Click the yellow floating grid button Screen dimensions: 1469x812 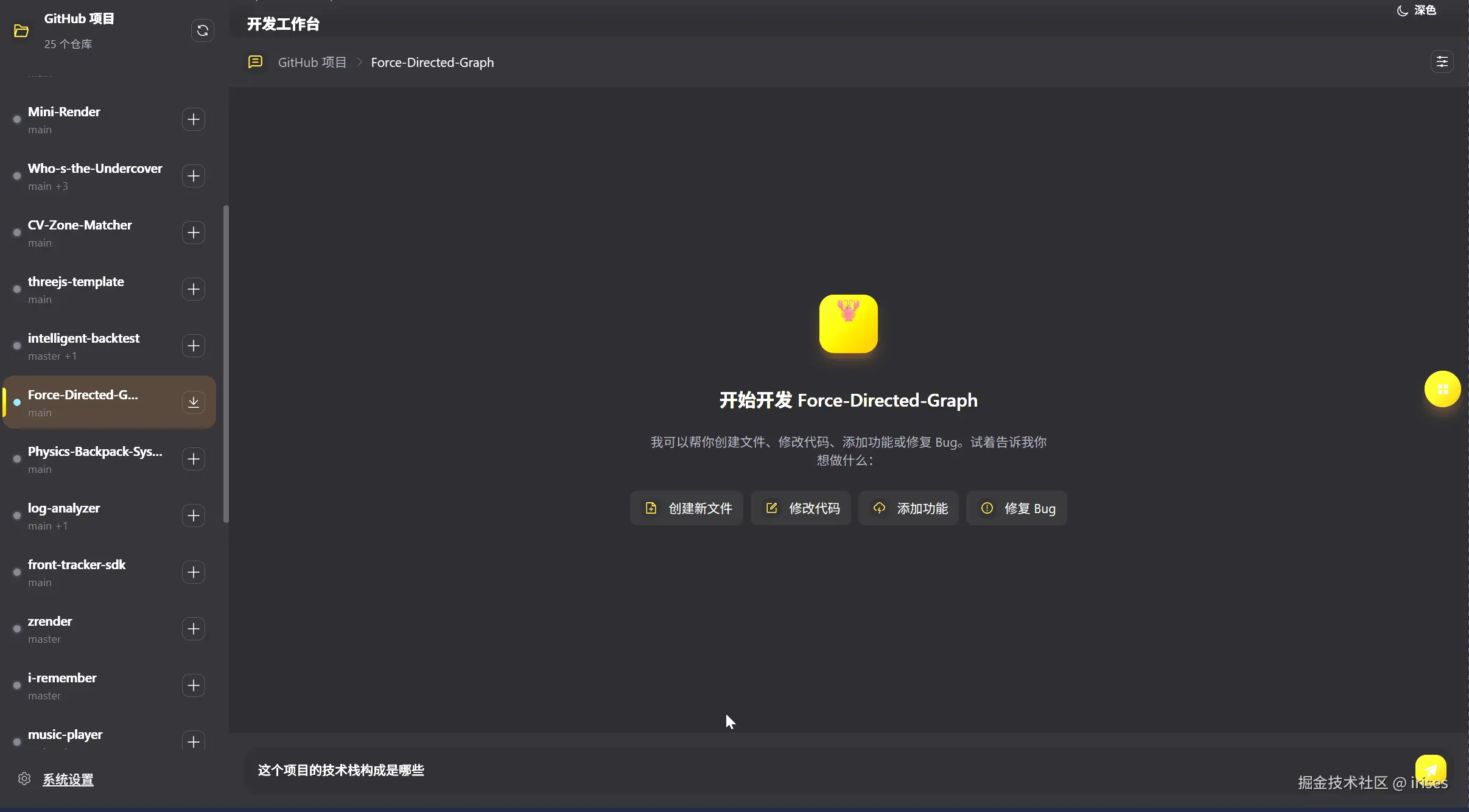point(1442,389)
